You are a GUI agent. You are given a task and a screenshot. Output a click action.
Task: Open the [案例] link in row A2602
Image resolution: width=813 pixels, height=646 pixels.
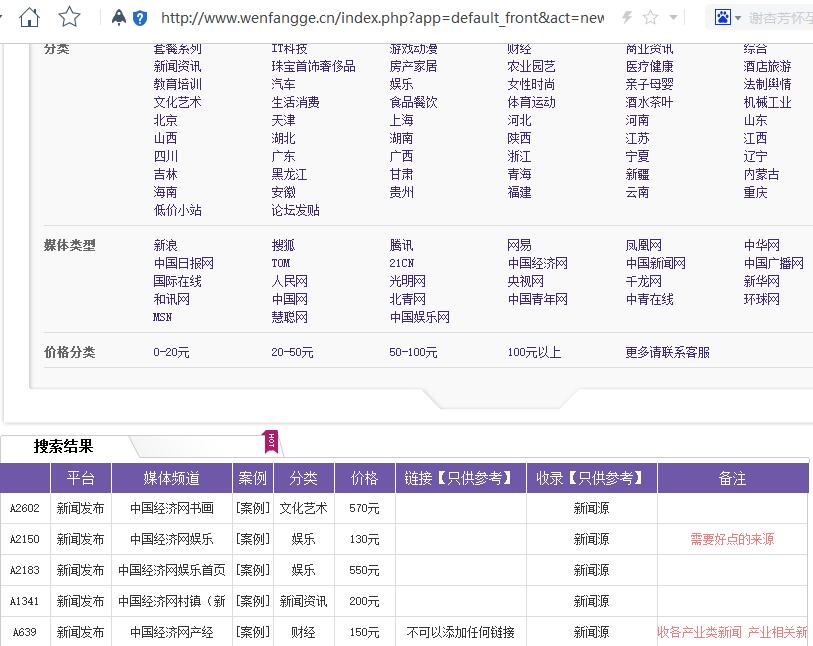pos(253,508)
